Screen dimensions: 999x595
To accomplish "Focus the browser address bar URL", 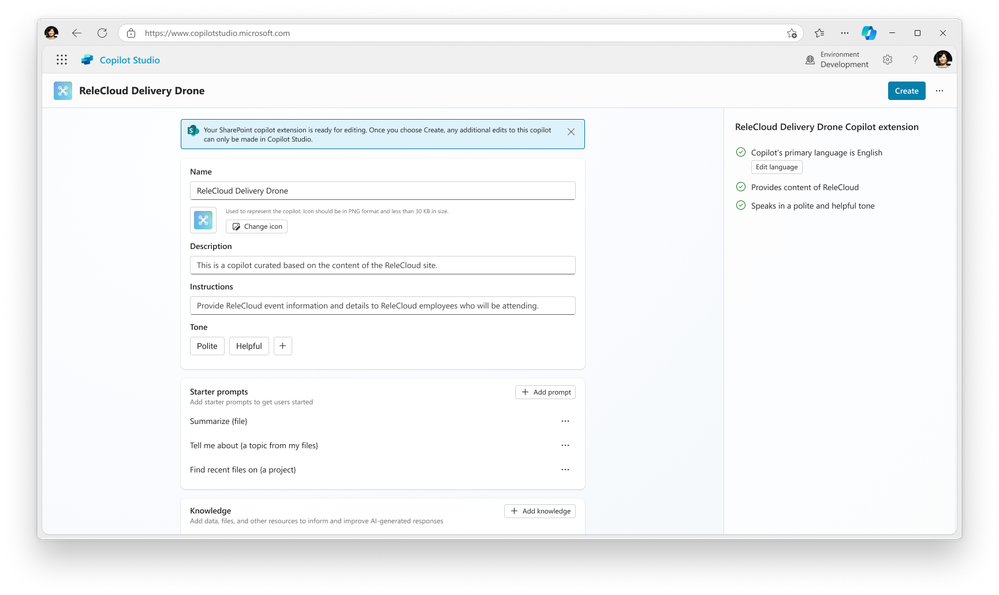I will tap(217, 33).
